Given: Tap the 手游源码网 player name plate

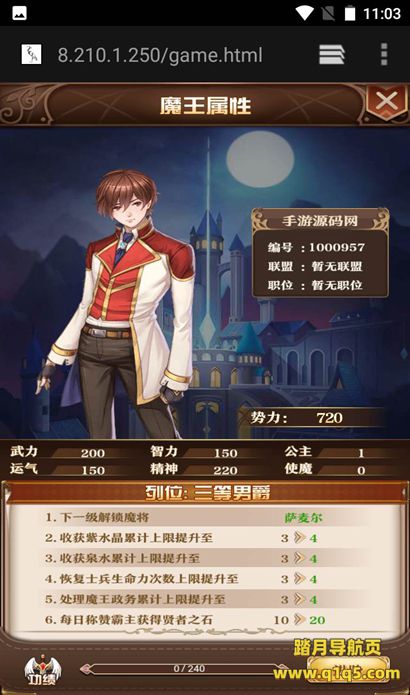Looking at the screenshot, I should tap(320, 220).
